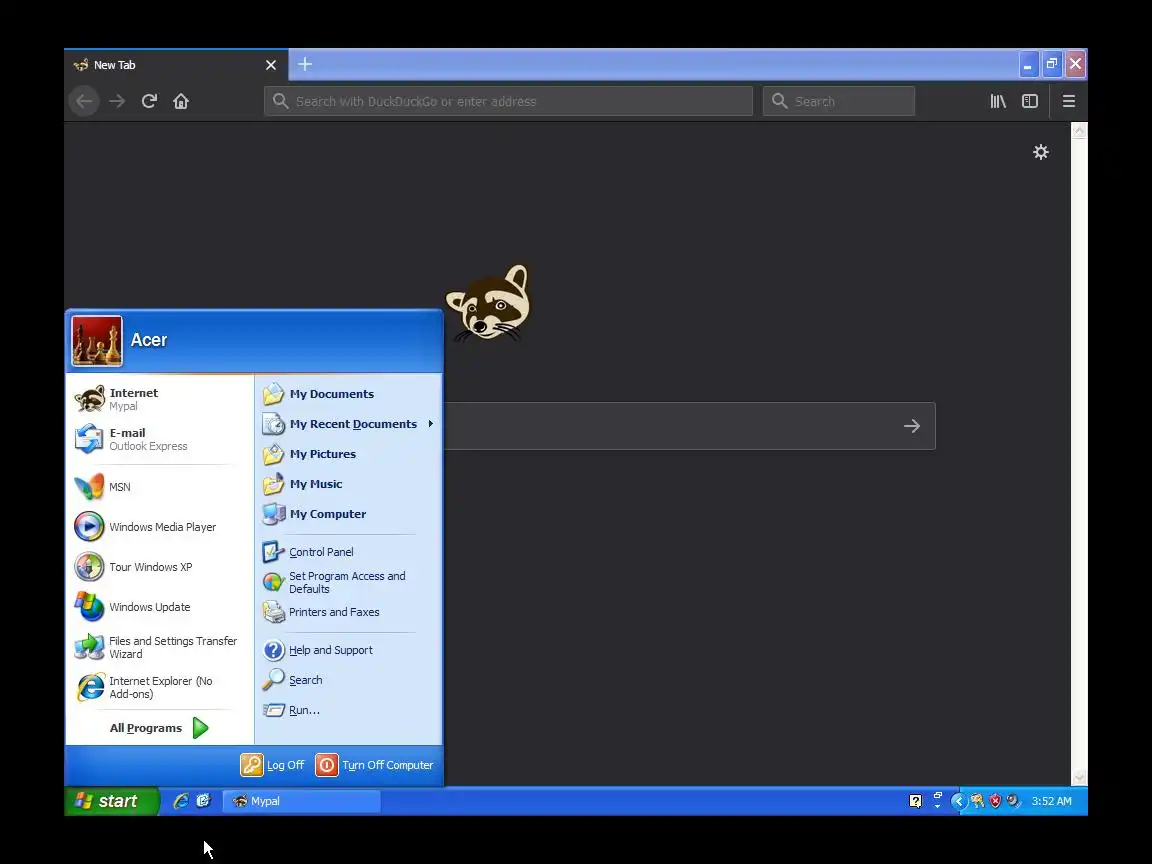Select Mypal taskbar button
1152x864 pixels.
pos(302,801)
